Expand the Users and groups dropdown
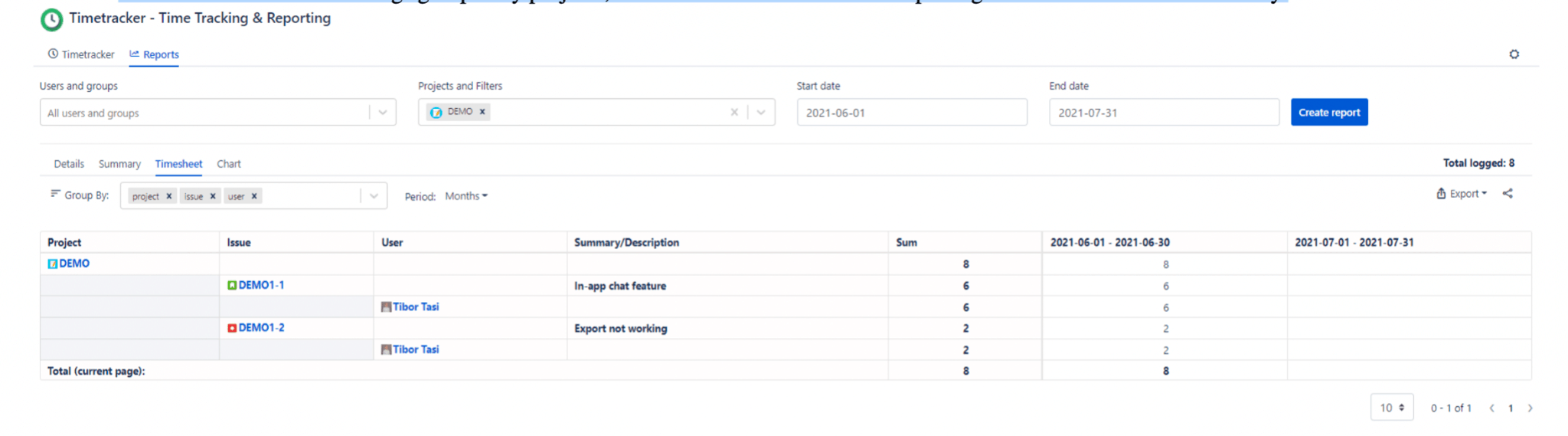1568x436 pixels. (383, 113)
